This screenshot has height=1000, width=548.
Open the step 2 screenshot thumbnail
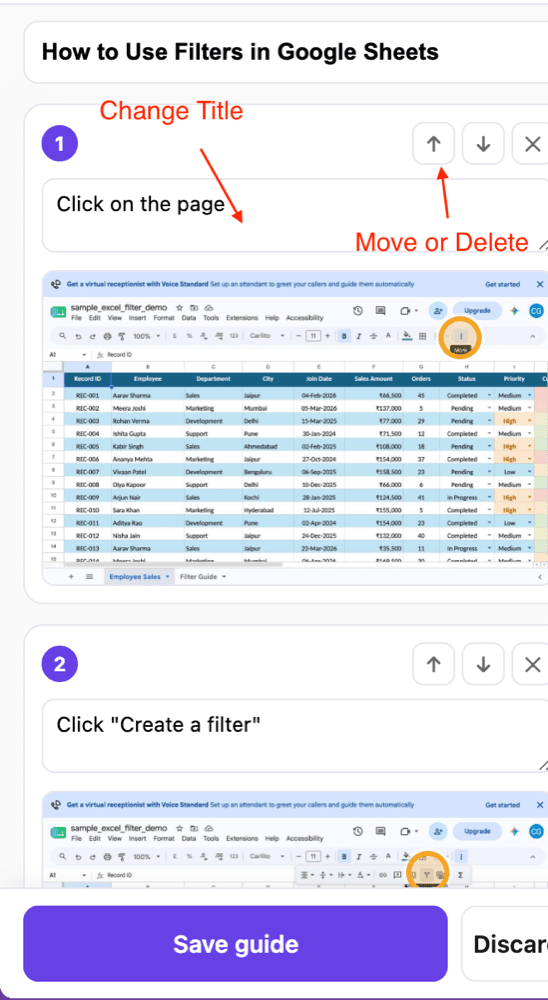tap(295, 839)
